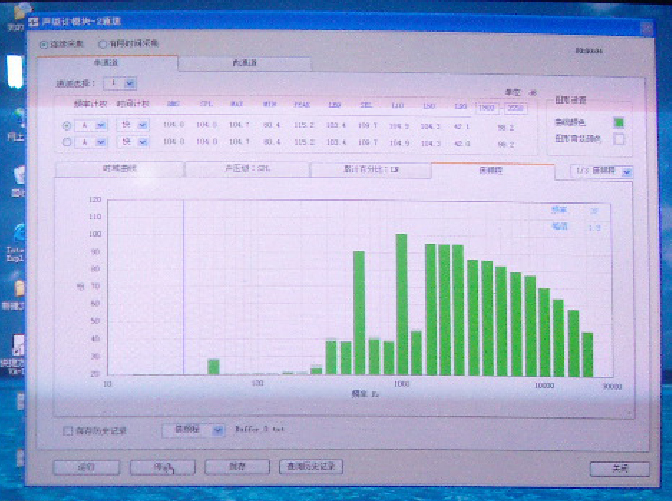This screenshot has height=501, width=672.
Task: Select the timed sampling radio button
Action: 102,45
